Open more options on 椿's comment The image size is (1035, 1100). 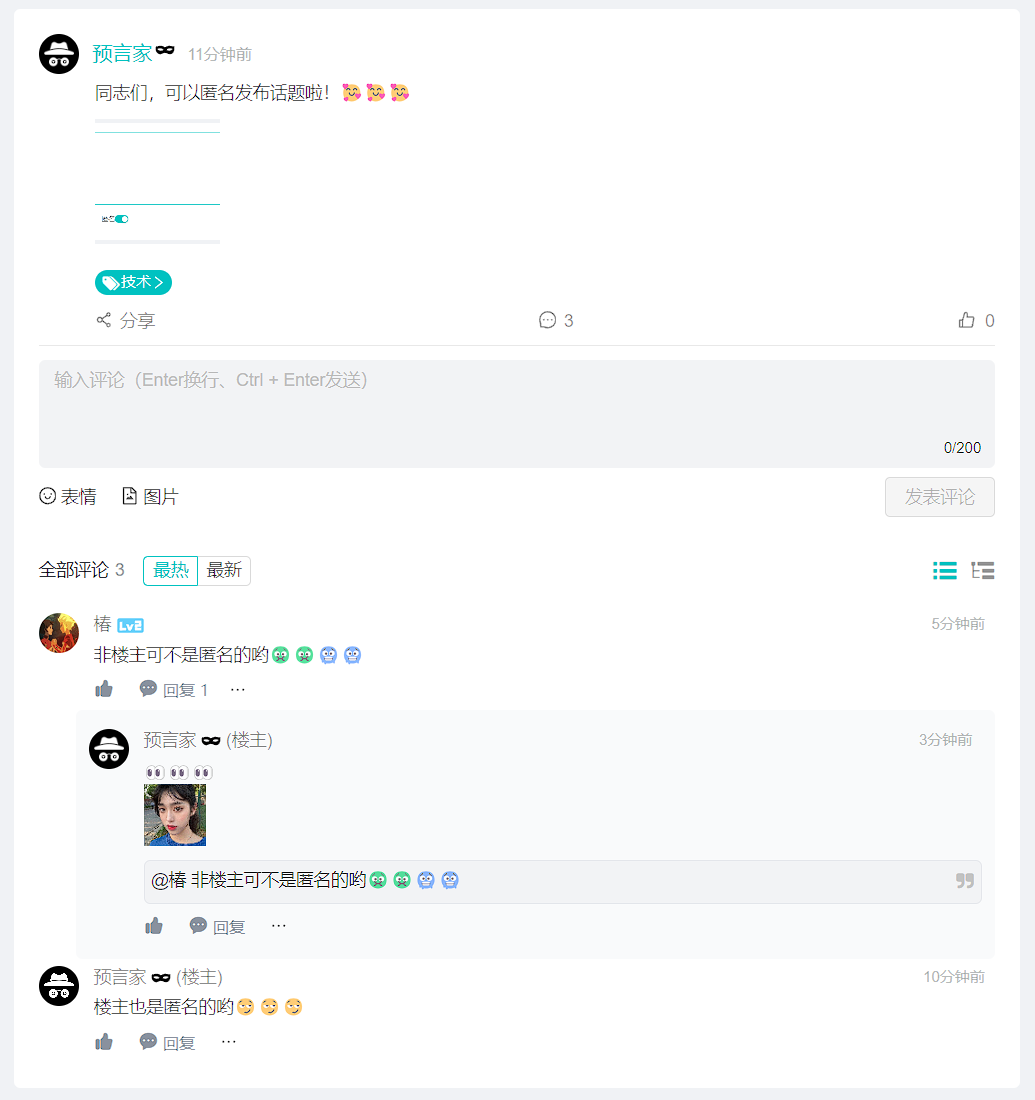[238, 689]
